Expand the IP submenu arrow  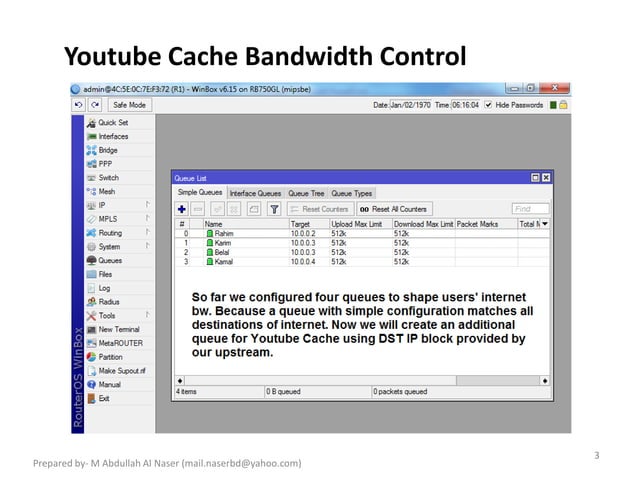(x=148, y=205)
